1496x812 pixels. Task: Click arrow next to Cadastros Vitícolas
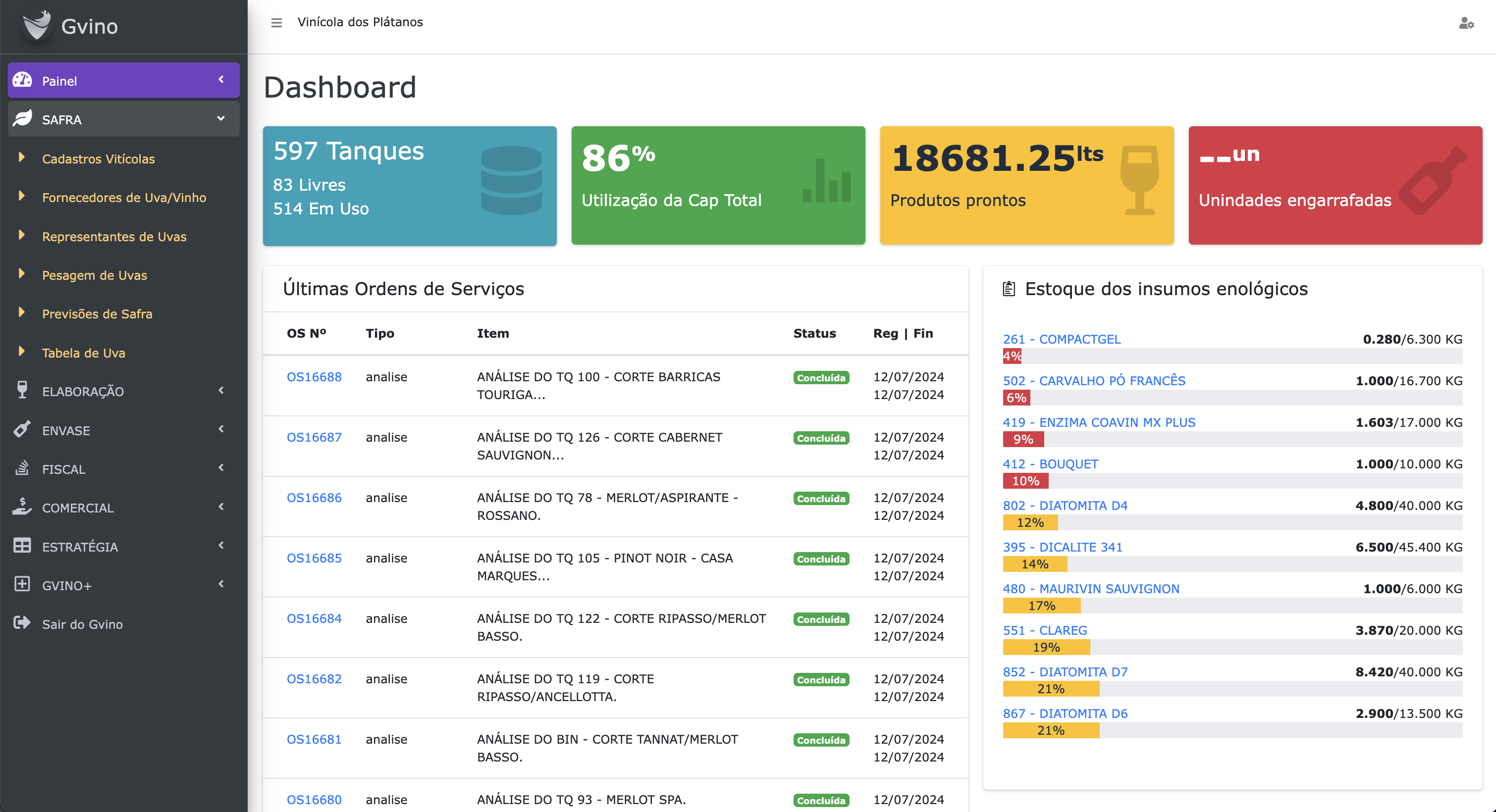point(21,157)
